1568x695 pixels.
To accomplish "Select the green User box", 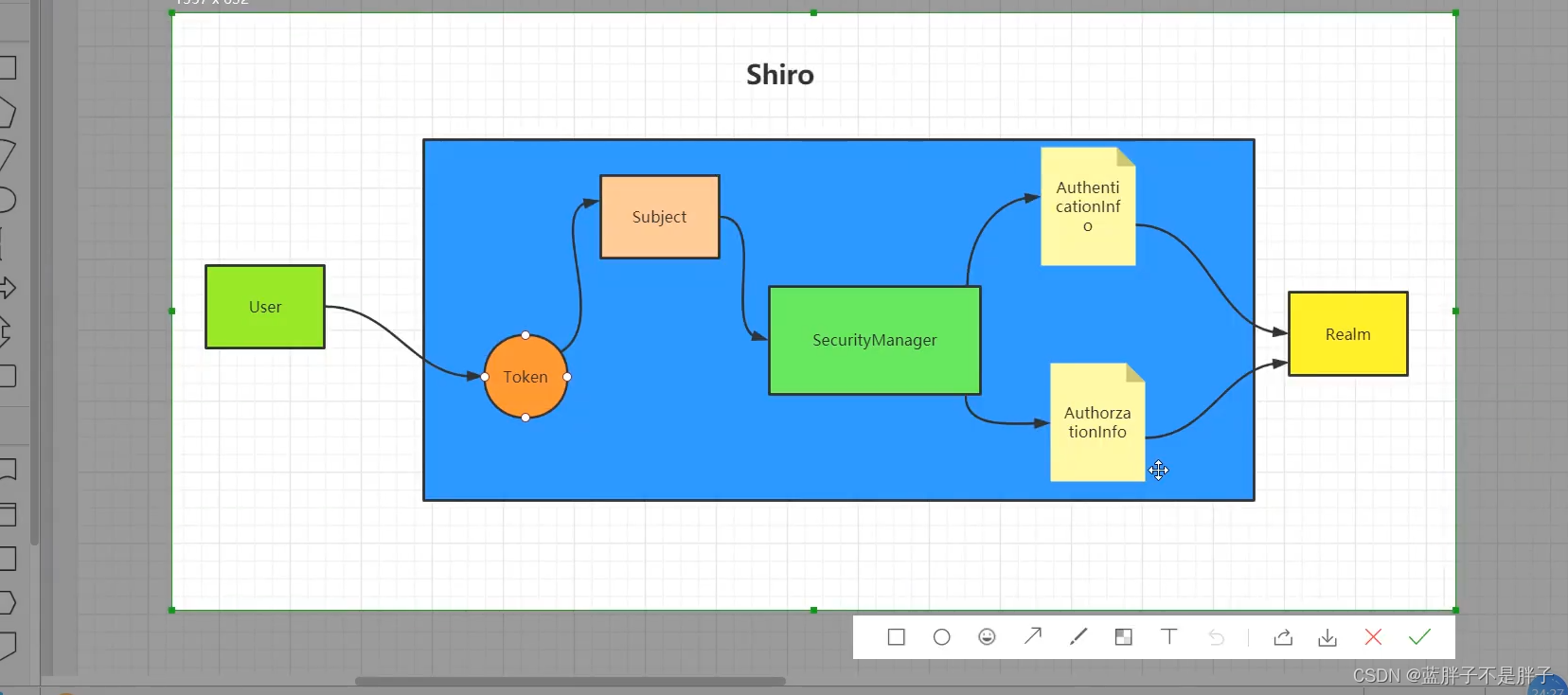I will [x=265, y=307].
